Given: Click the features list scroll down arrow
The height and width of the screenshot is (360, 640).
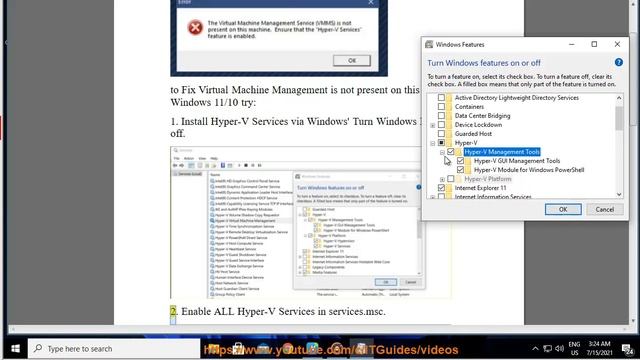Looking at the screenshot, I should (619, 194).
